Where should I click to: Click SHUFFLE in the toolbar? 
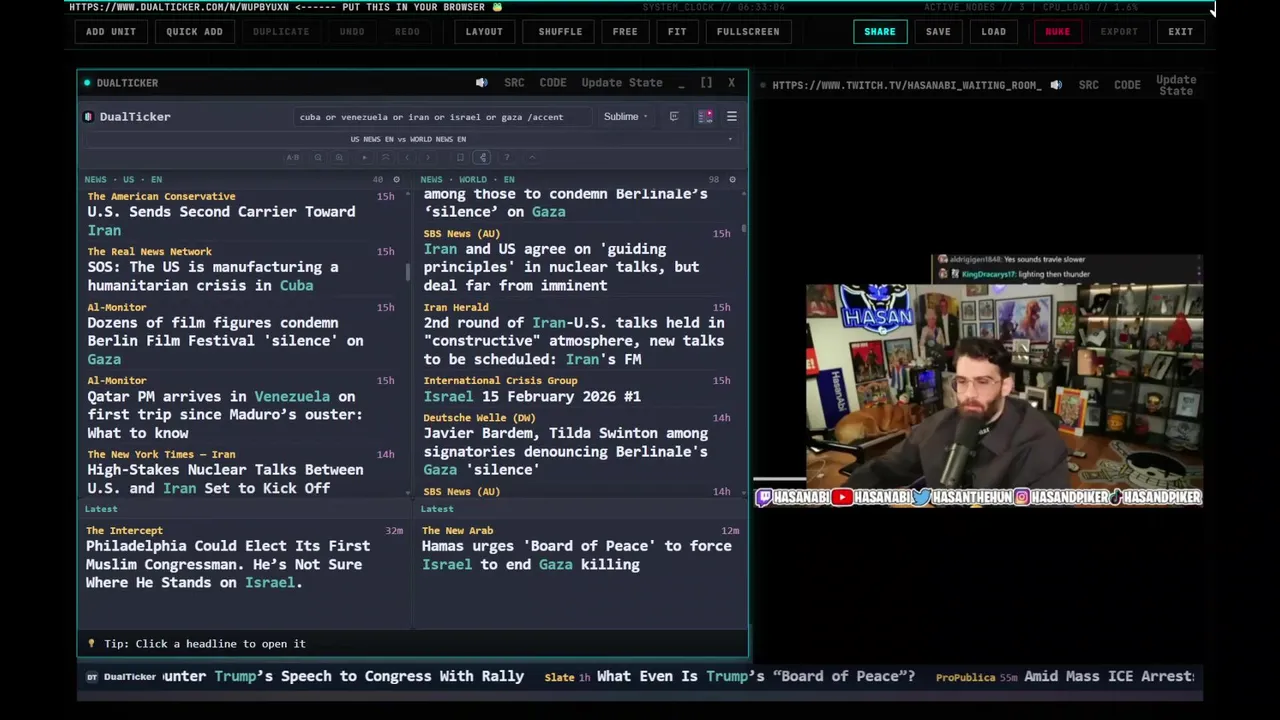(x=560, y=31)
